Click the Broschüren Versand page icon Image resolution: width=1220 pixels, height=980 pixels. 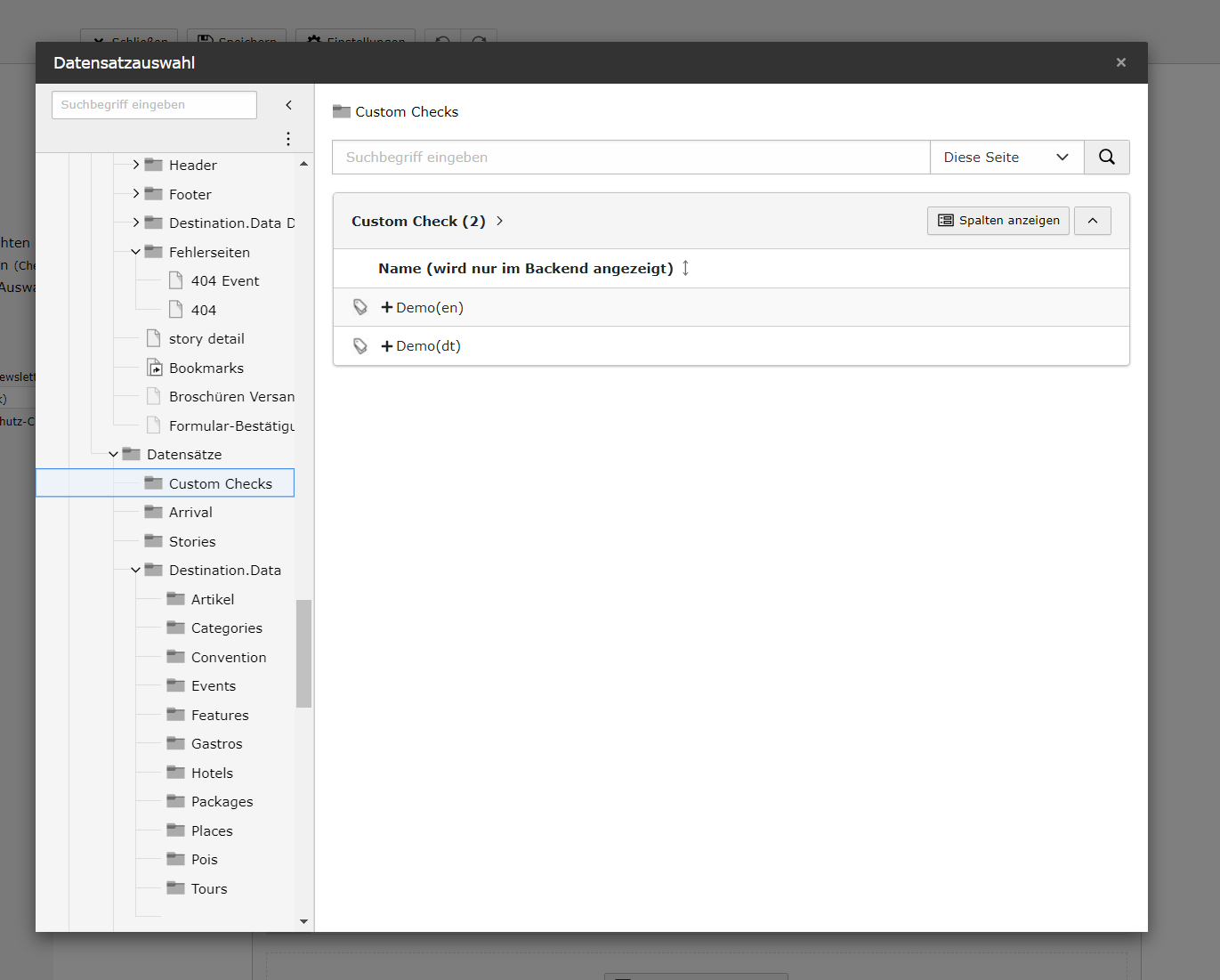[154, 396]
